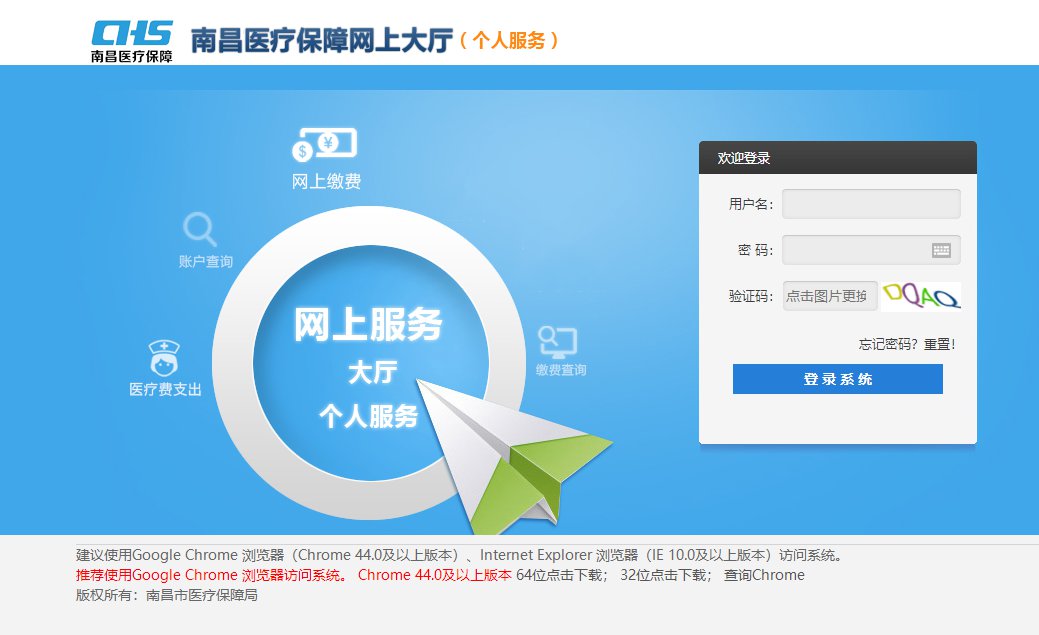The width and height of the screenshot is (1039, 635).
Task: Open the 账户查询 magnifier icon
Action: pyautogui.click(x=199, y=229)
